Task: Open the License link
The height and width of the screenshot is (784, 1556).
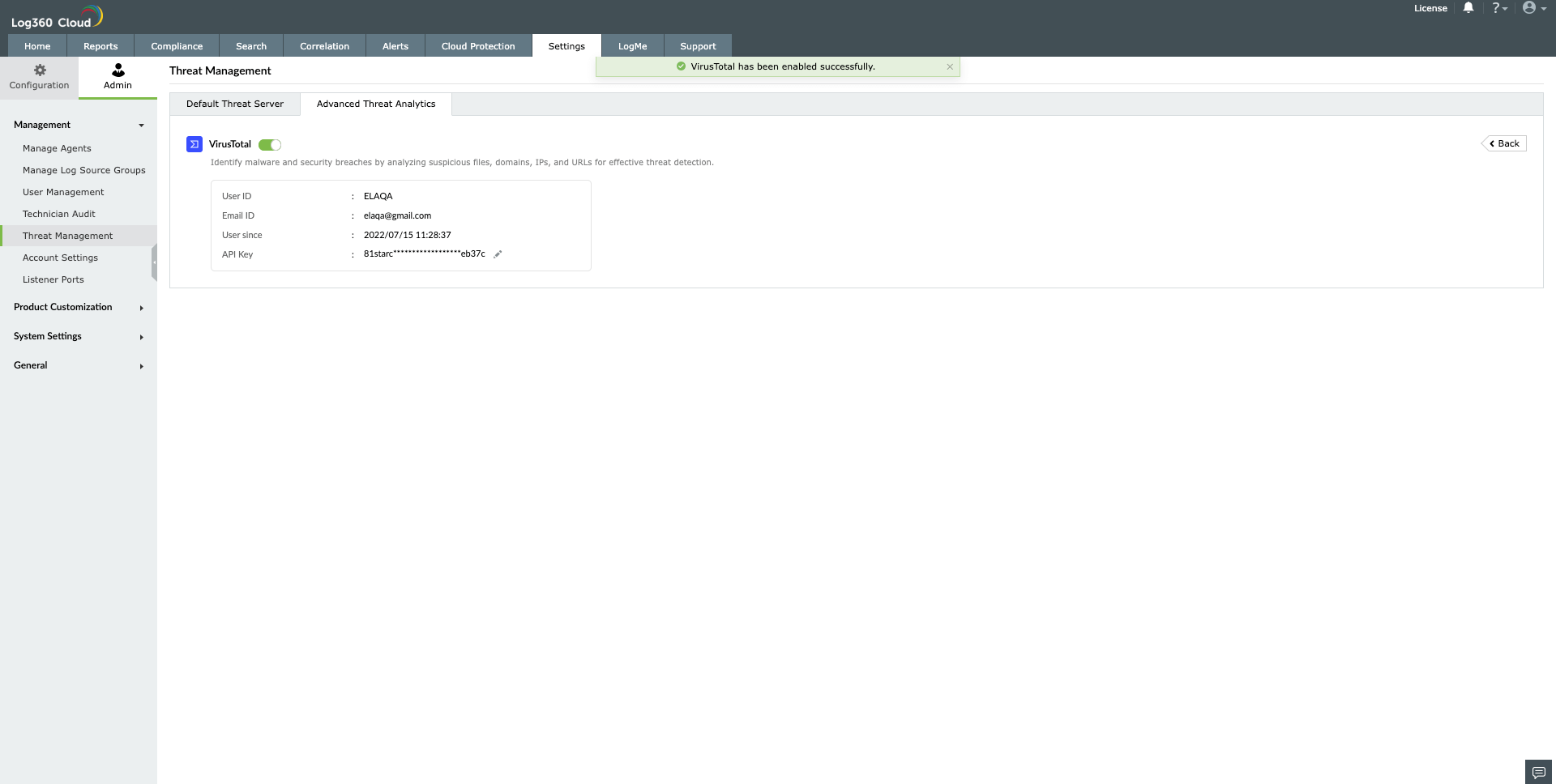Action: (1430, 8)
